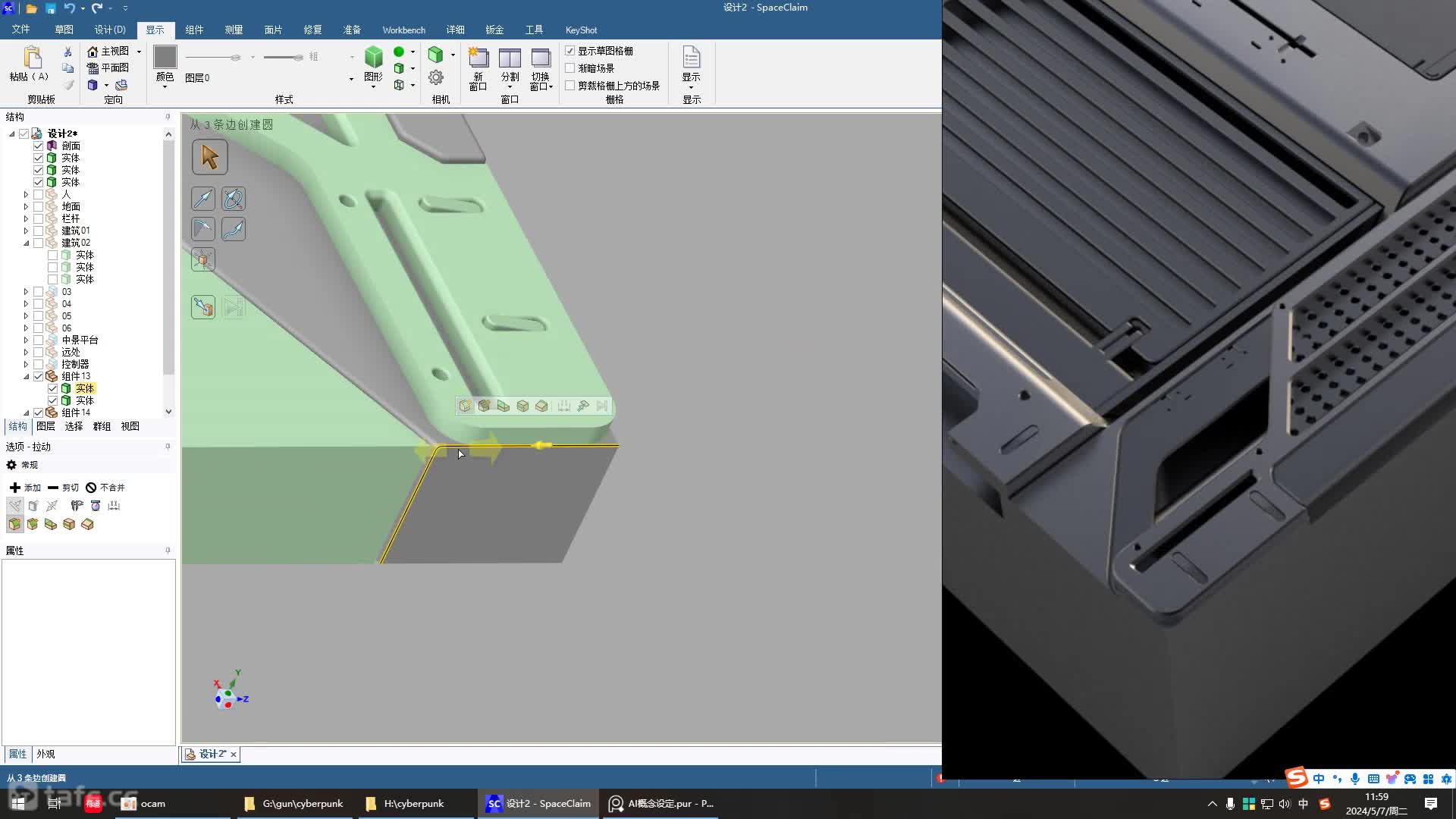This screenshot has width=1456, height=819.
Task: Switch to the Design (设计) ribbon tab
Action: click(x=110, y=30)
